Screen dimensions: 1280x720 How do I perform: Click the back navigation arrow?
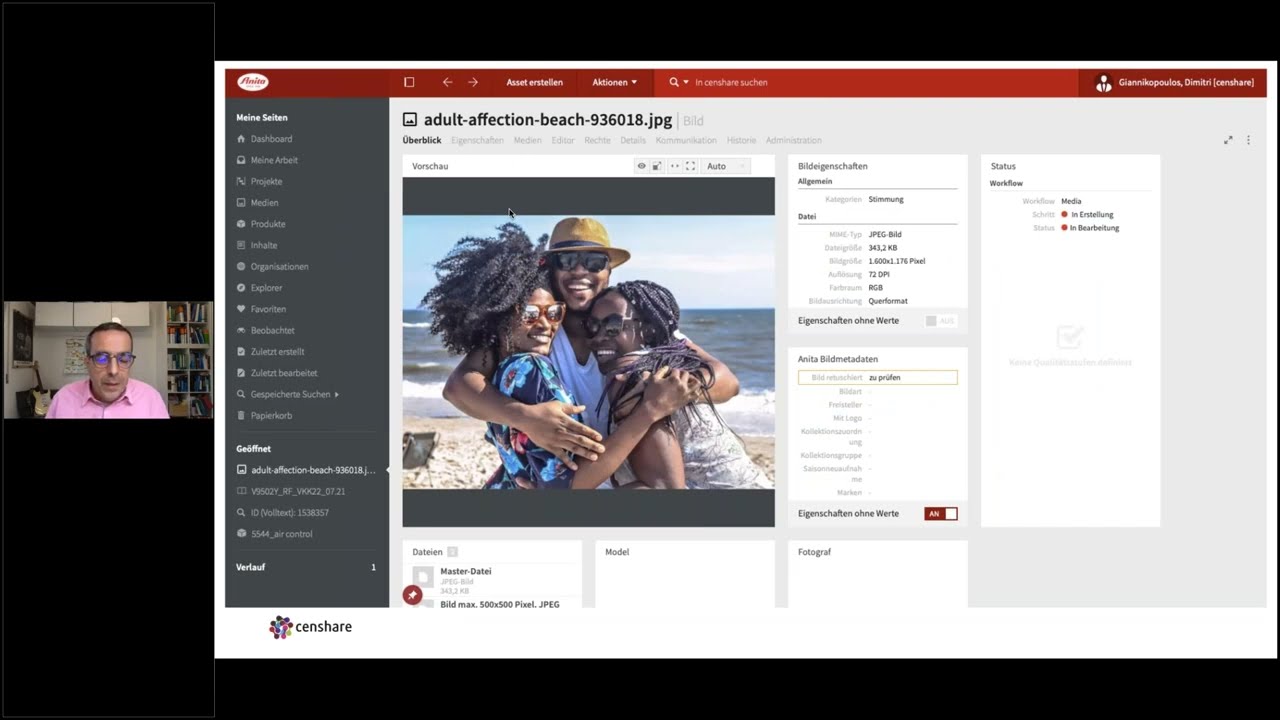447,82
